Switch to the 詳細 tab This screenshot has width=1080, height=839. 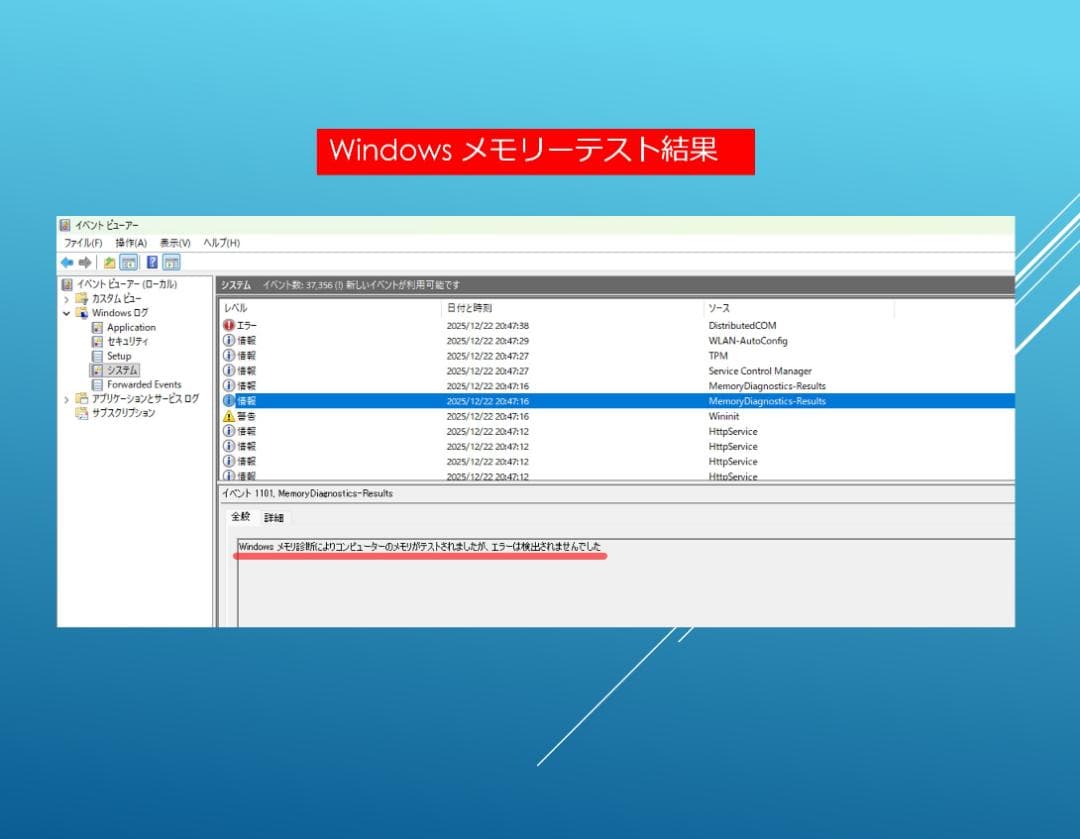pos(274,517)
